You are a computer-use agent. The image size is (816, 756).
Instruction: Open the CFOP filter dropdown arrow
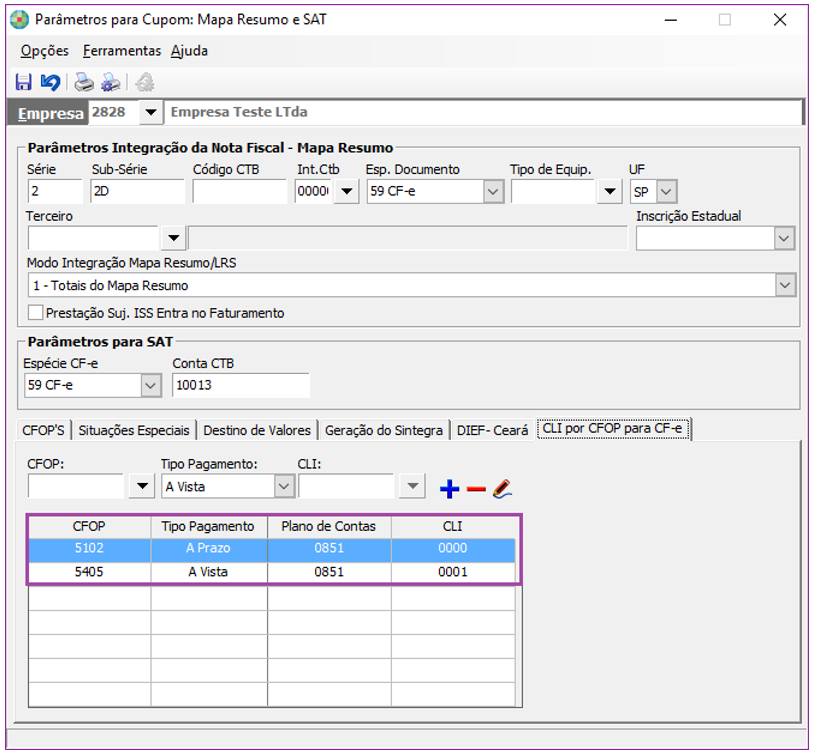[x=142, y=486]
